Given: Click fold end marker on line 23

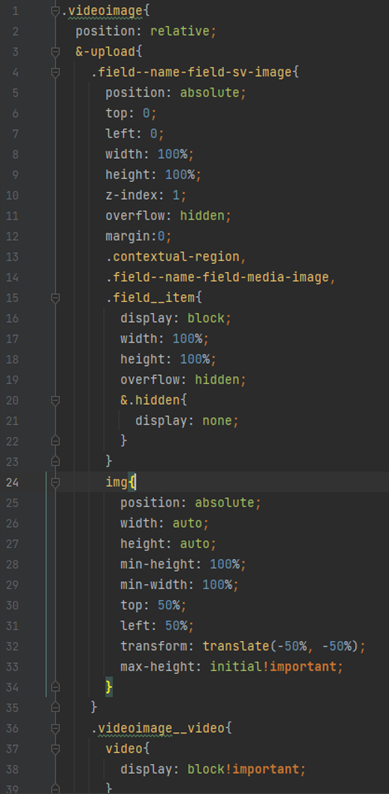Looking at the screenshot, I should tap(55, 461).
